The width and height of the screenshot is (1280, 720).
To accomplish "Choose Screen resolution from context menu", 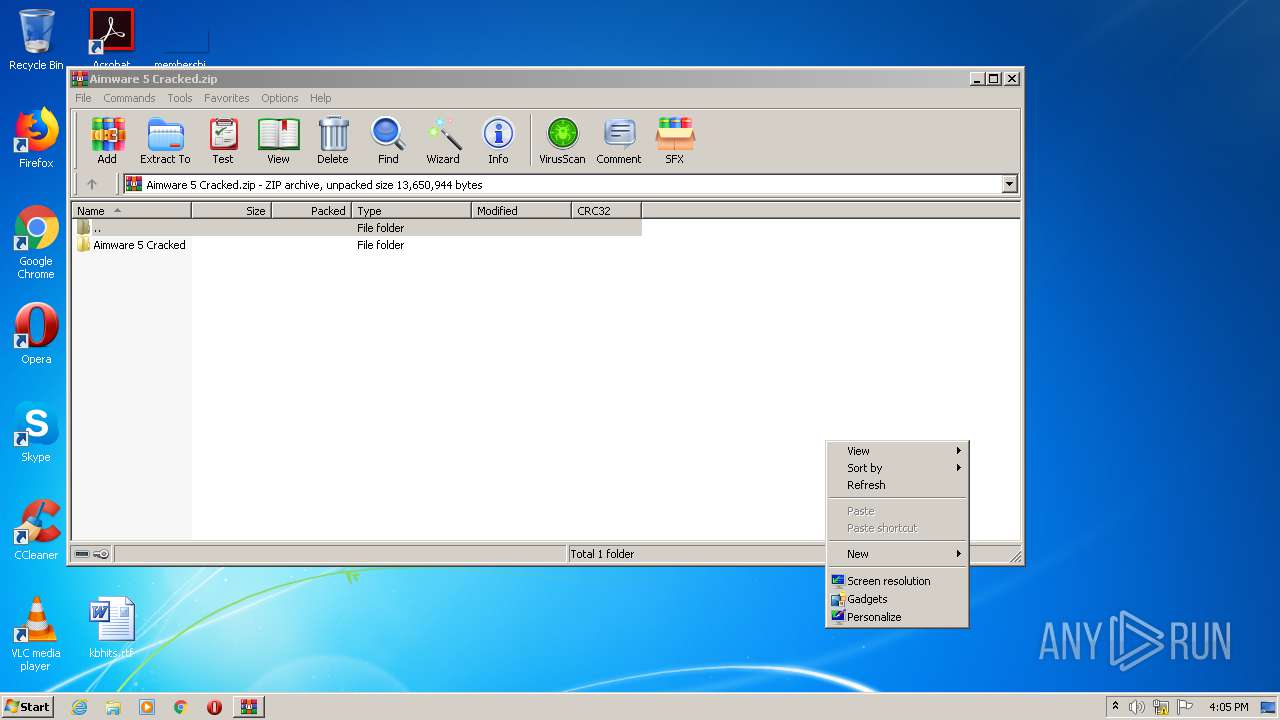I will (897, 581).
